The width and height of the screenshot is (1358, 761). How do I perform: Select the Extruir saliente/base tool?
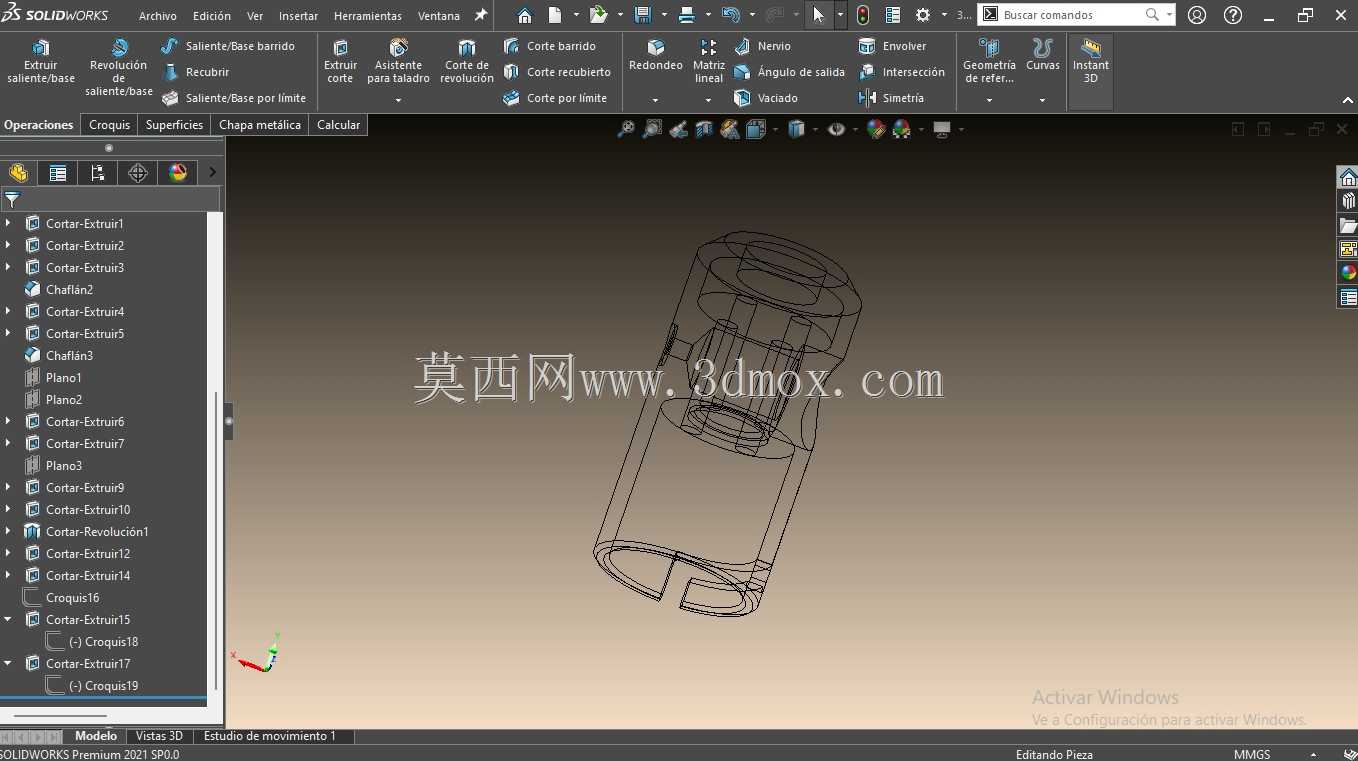pos(41,62)
